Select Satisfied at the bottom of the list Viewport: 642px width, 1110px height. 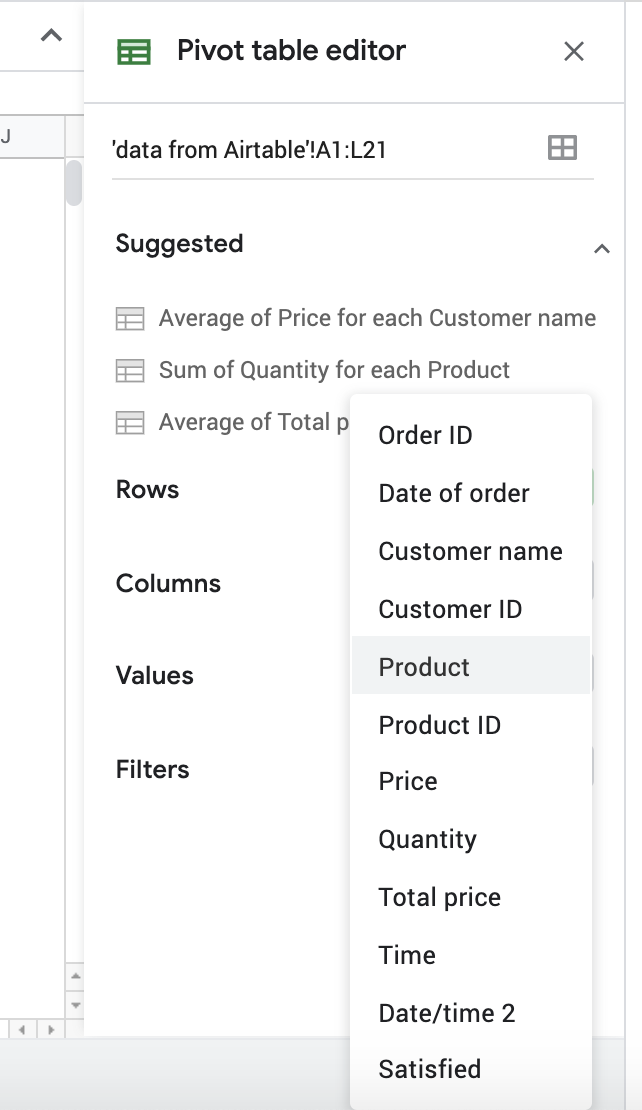[x=429, y=1068]
